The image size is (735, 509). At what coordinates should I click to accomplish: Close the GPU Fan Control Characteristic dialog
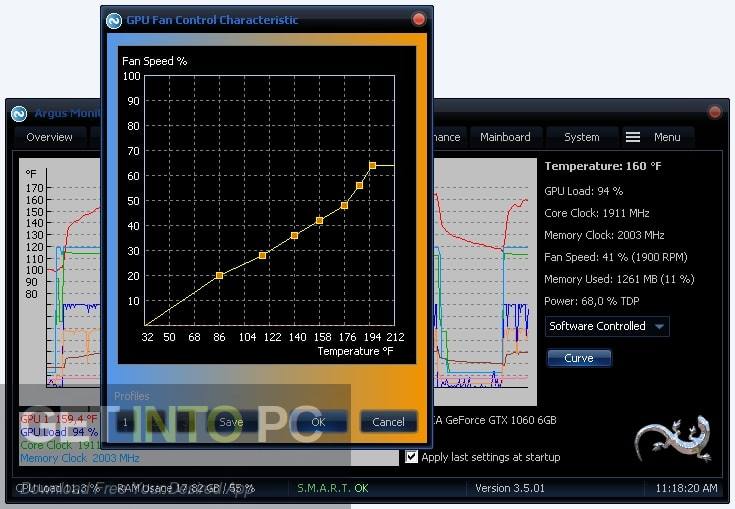pos(418,19)
